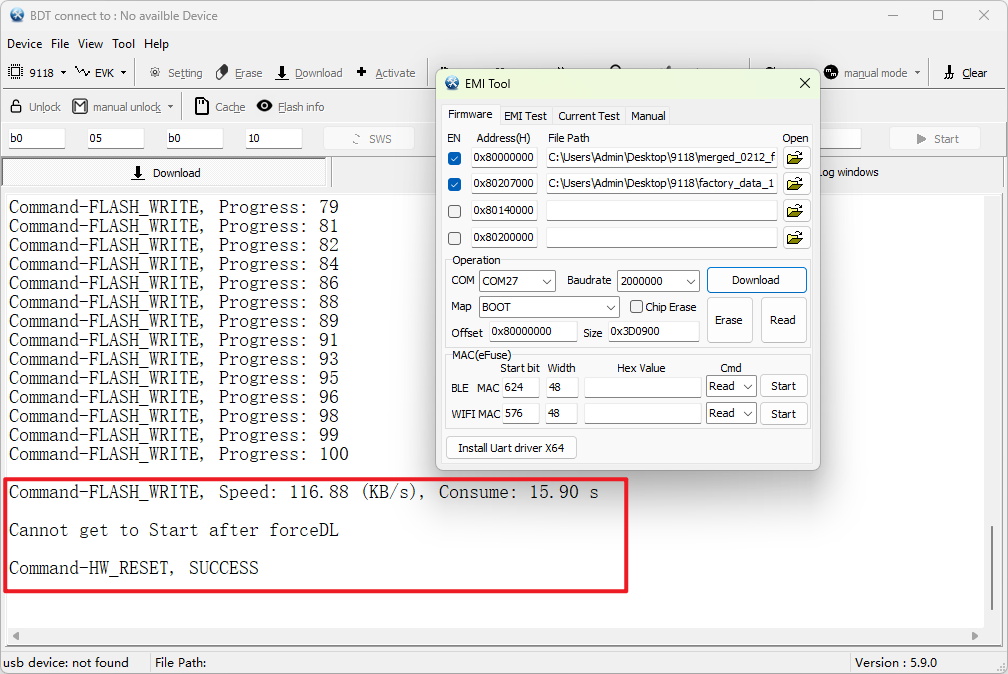
Task: Click the Unlock padlock icon
Action: click(16, 107)
